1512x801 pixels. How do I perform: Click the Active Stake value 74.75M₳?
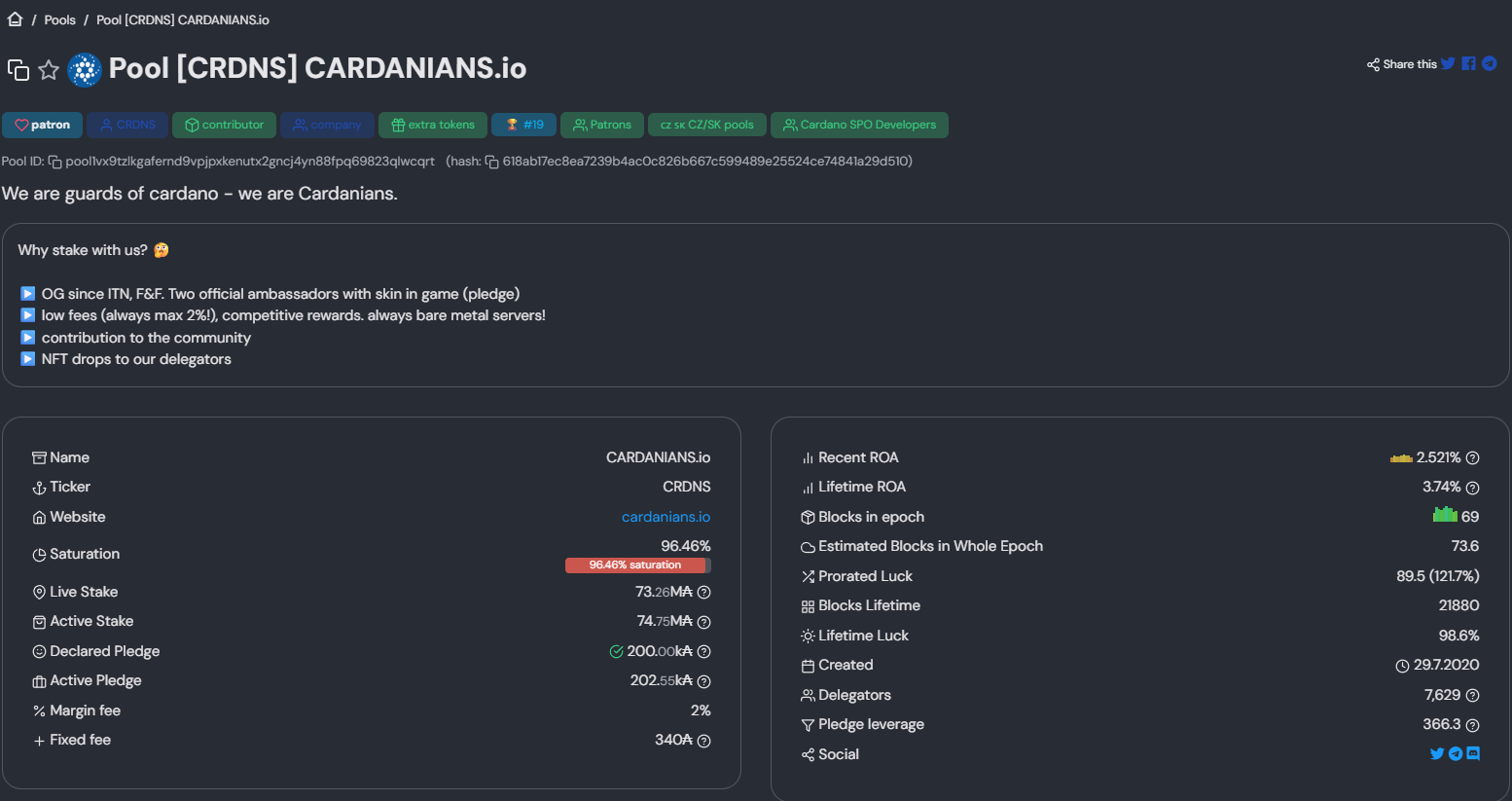pos(666,621)
